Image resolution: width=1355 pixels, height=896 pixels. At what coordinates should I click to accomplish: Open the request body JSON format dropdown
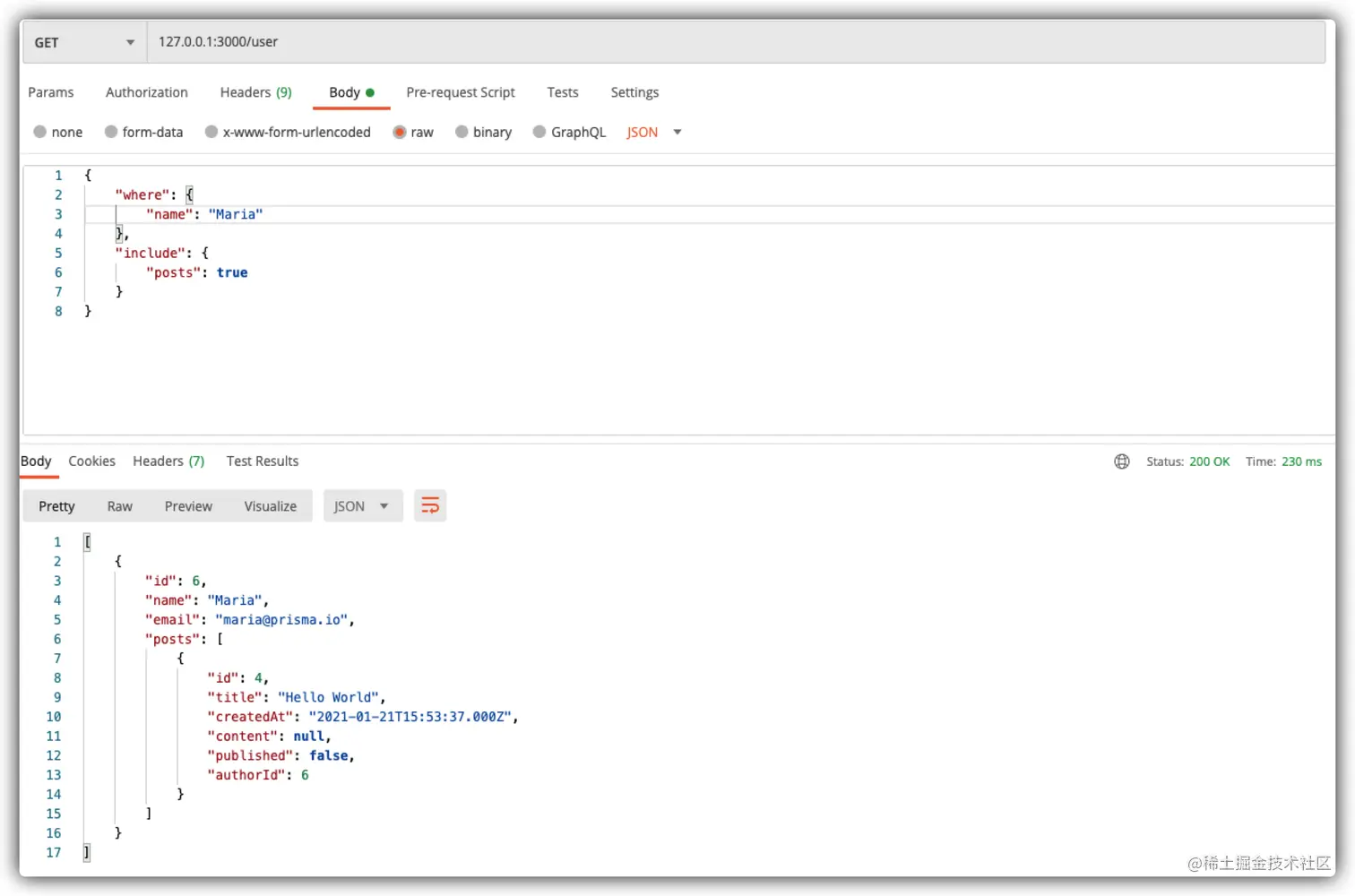pyautogui.click(x=654, y=132)
